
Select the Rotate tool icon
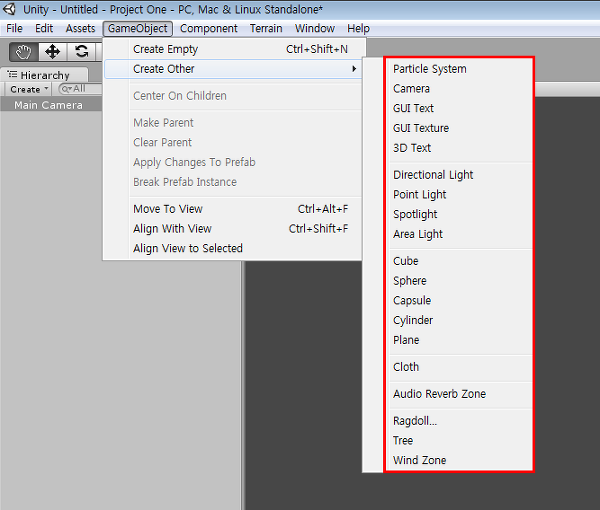coord(82,52)
